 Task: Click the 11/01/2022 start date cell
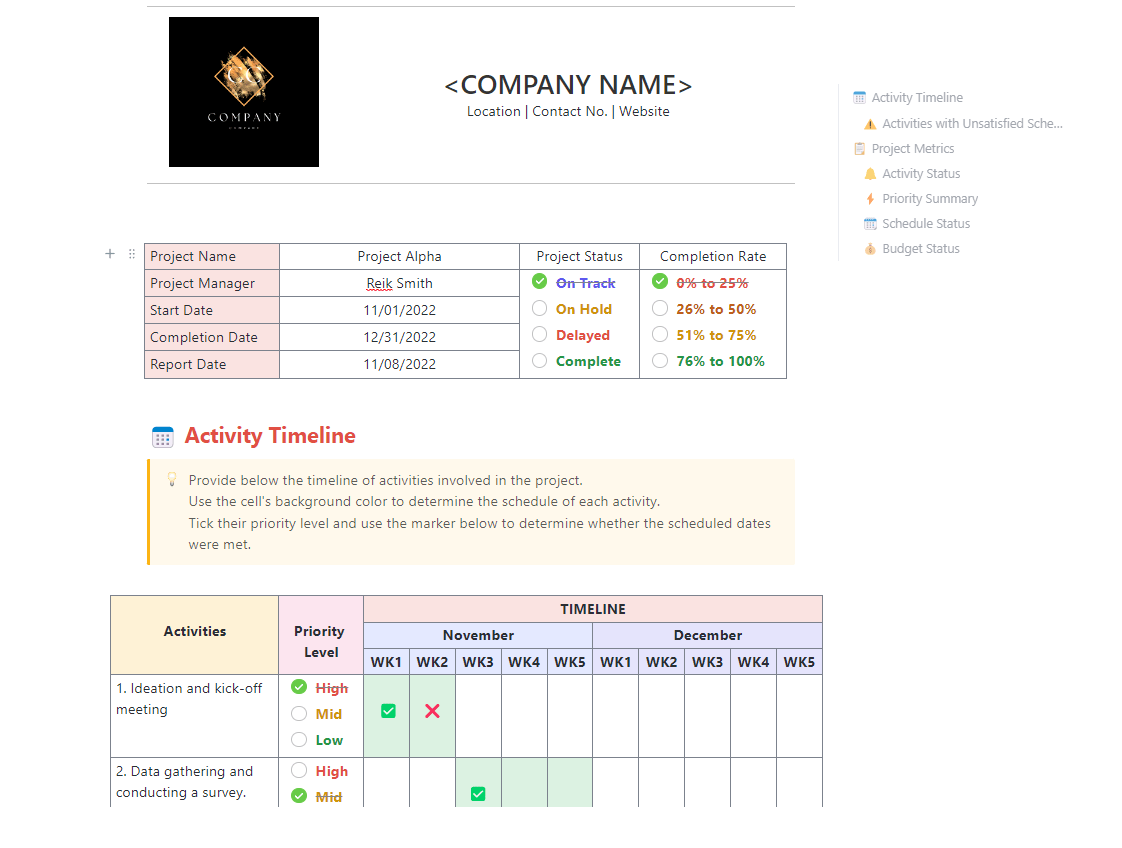[399, 311]
